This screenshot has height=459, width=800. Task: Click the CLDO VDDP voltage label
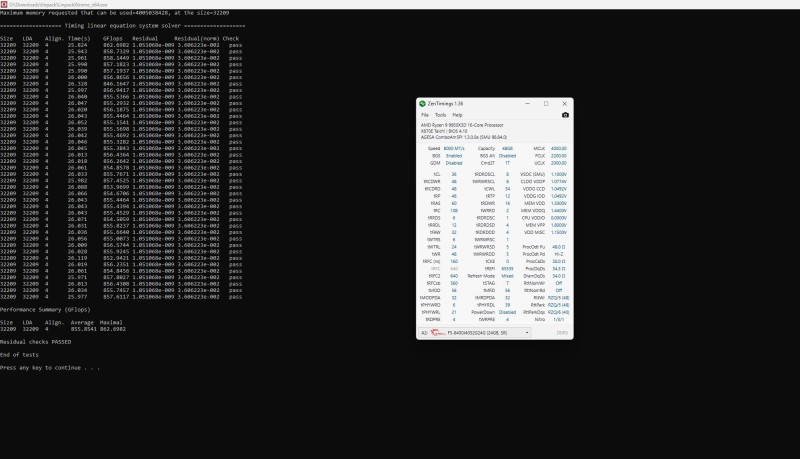pos(533,182)
